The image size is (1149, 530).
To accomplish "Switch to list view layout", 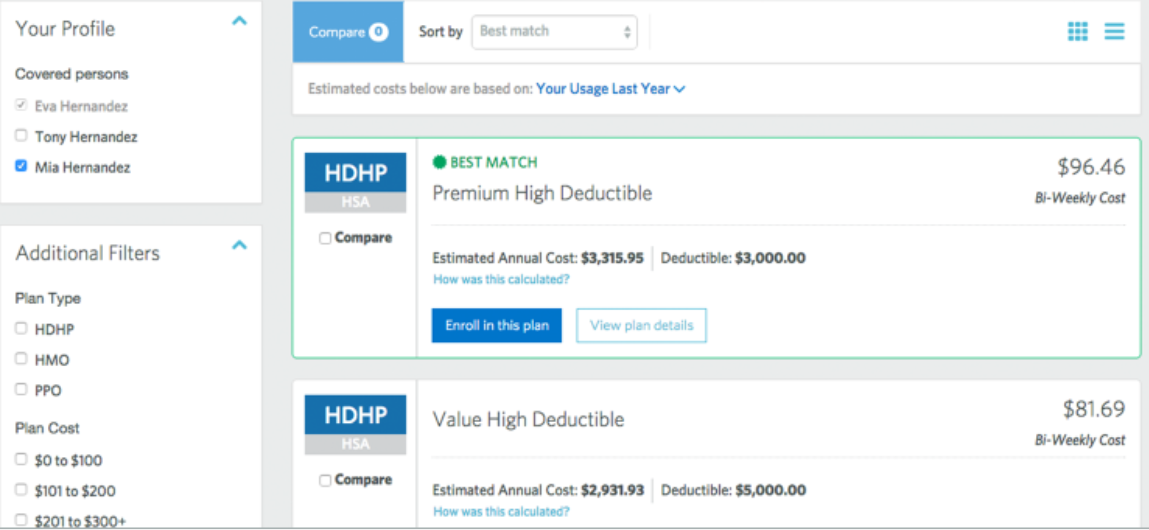I will coord(1114,32).
